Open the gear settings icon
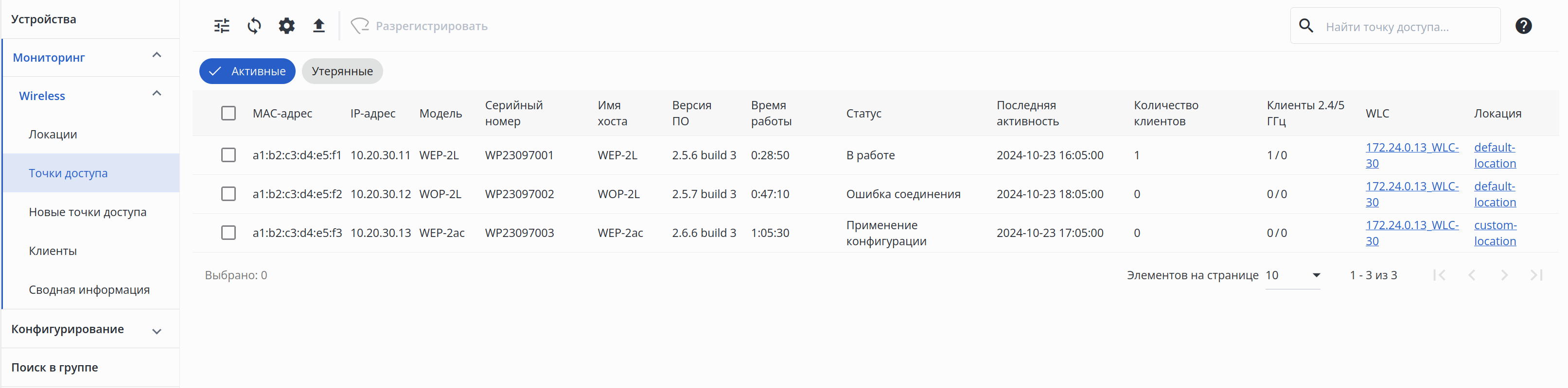1568x388 pixels. 286,26
